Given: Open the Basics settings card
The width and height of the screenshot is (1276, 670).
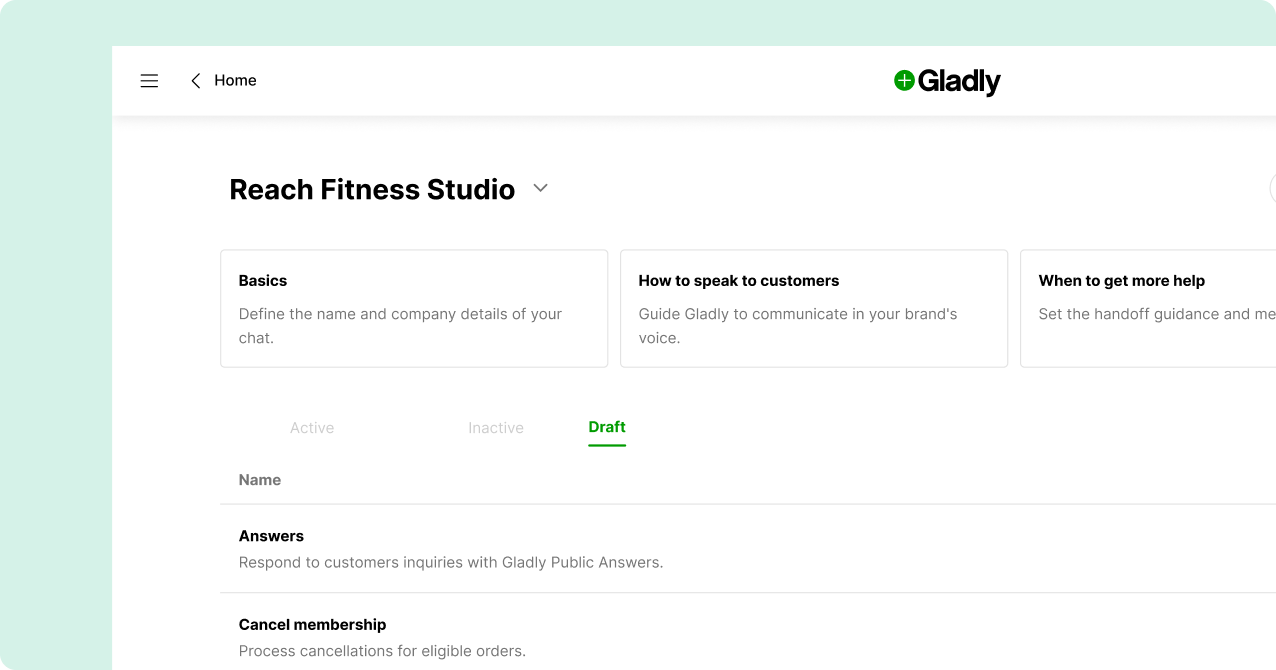Looking at the screenshot, I should [413, 308].
